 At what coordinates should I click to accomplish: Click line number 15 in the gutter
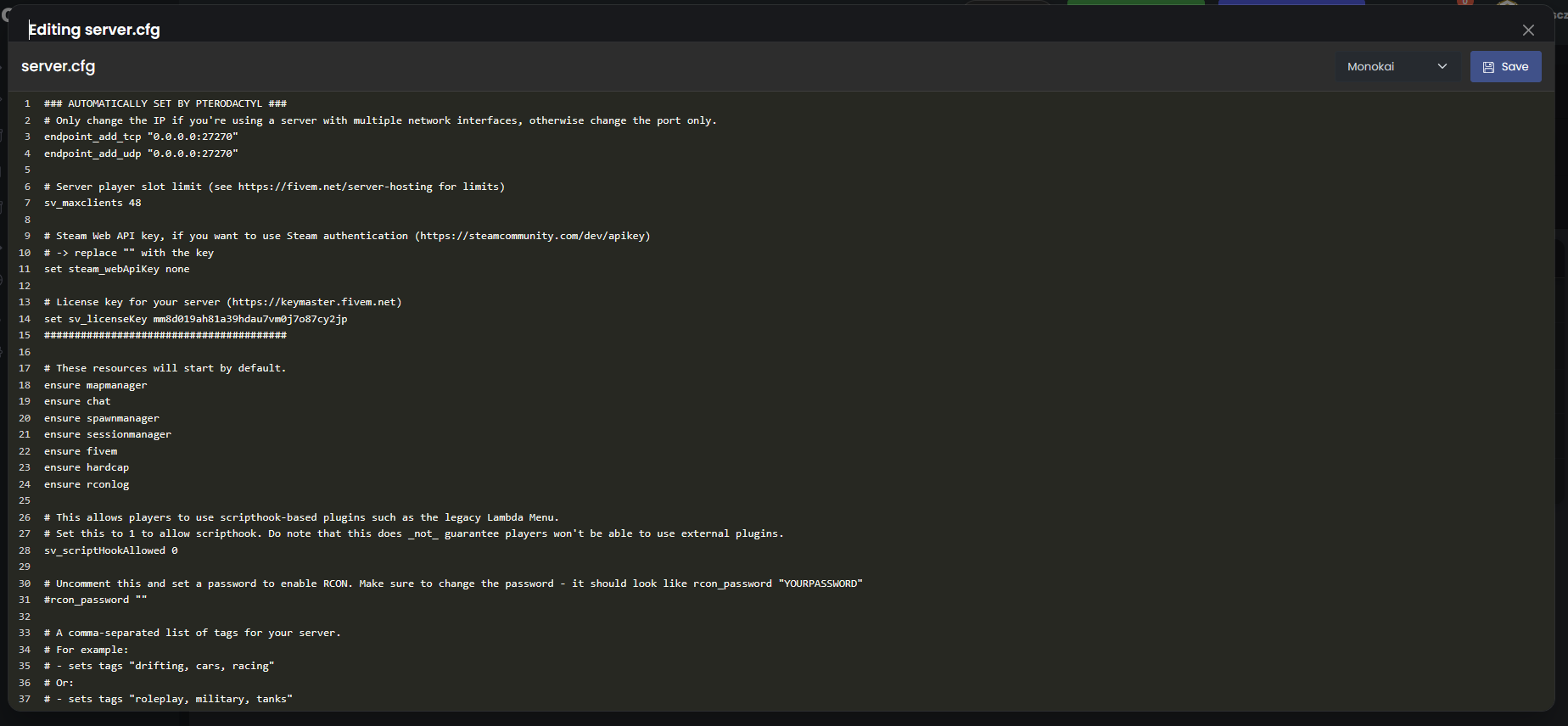pos(25,336)
